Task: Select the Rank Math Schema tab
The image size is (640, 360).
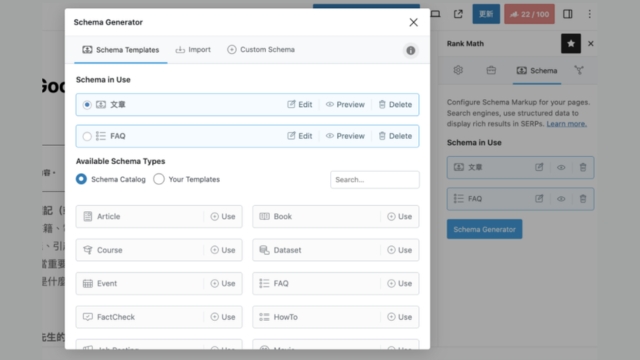Action: pos(537,71)
